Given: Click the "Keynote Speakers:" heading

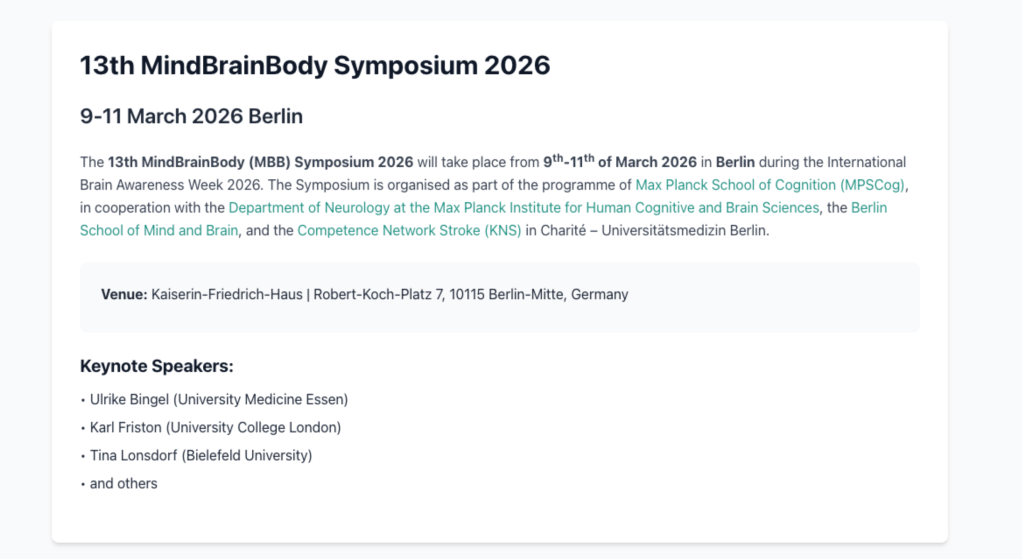Looking at the screenshot, I should [x=156, y=367].
